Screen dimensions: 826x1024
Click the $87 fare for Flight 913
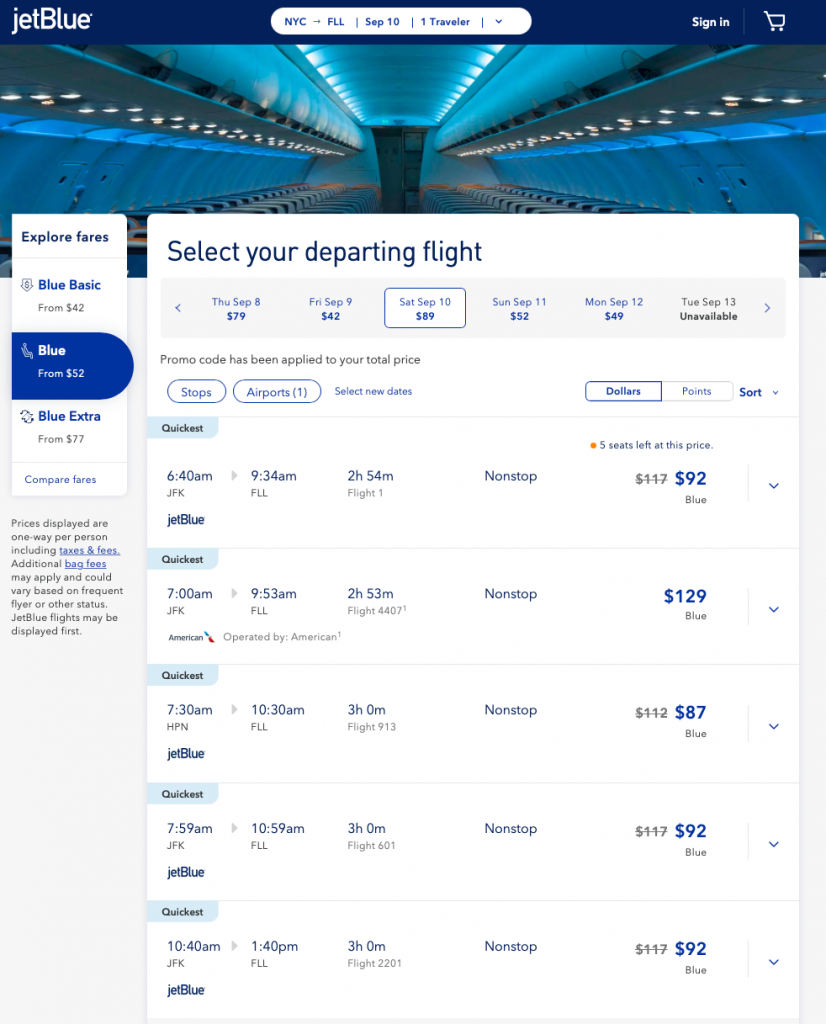pos(690,713)
